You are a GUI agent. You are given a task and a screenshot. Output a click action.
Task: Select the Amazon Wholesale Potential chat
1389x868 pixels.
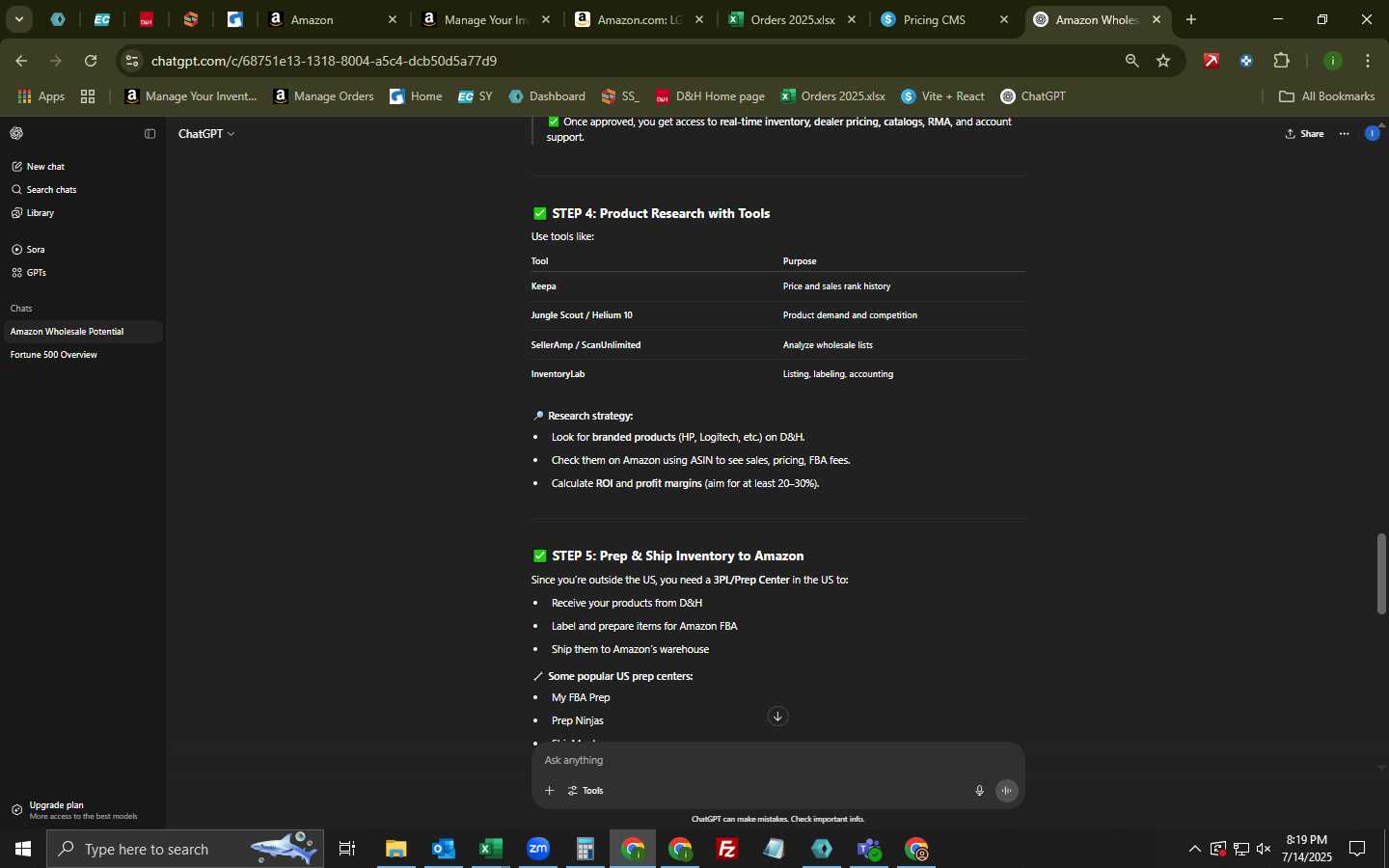tap(81, 332)
